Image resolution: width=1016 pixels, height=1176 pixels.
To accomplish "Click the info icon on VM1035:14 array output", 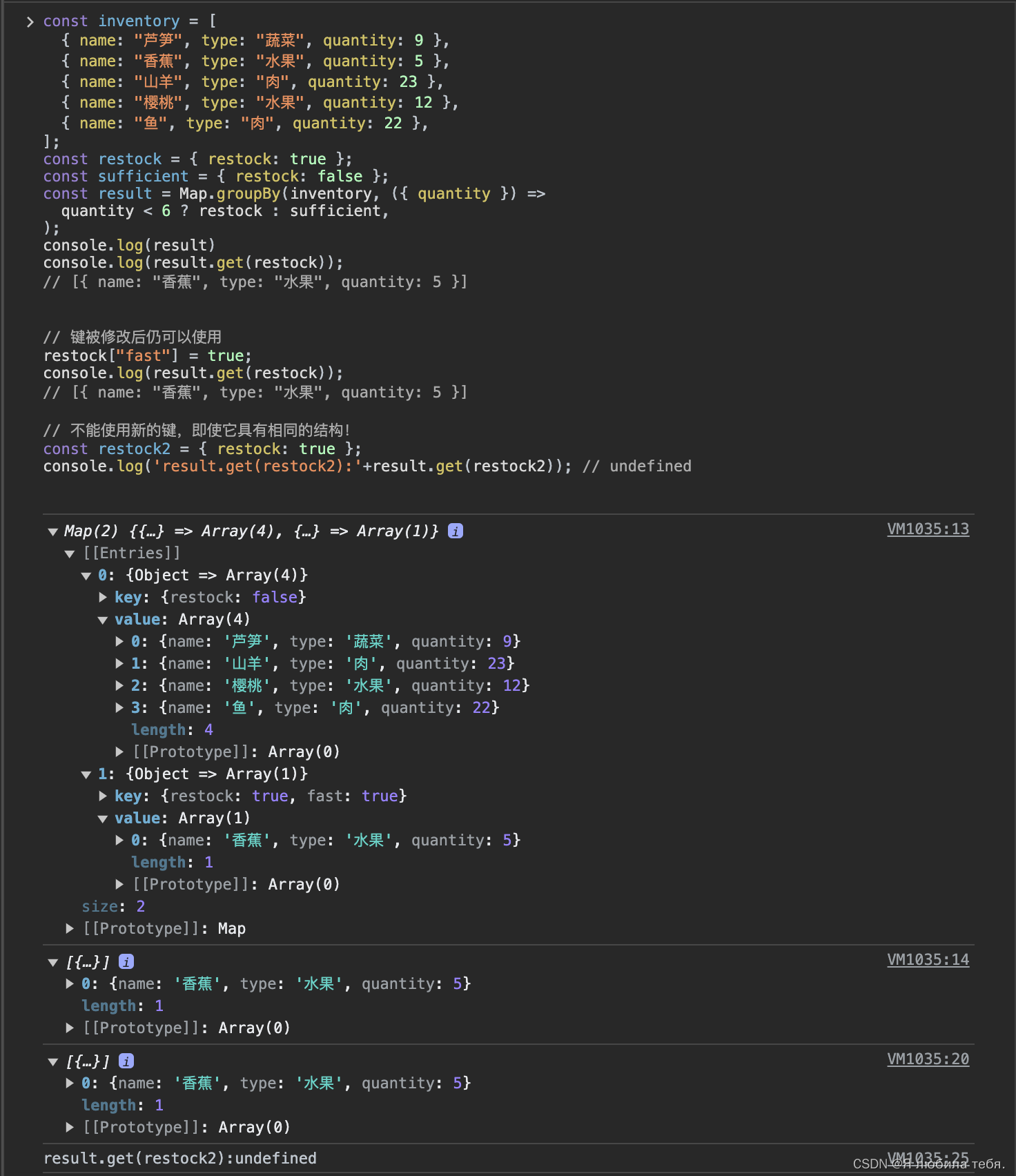I will tap(126, 961).
